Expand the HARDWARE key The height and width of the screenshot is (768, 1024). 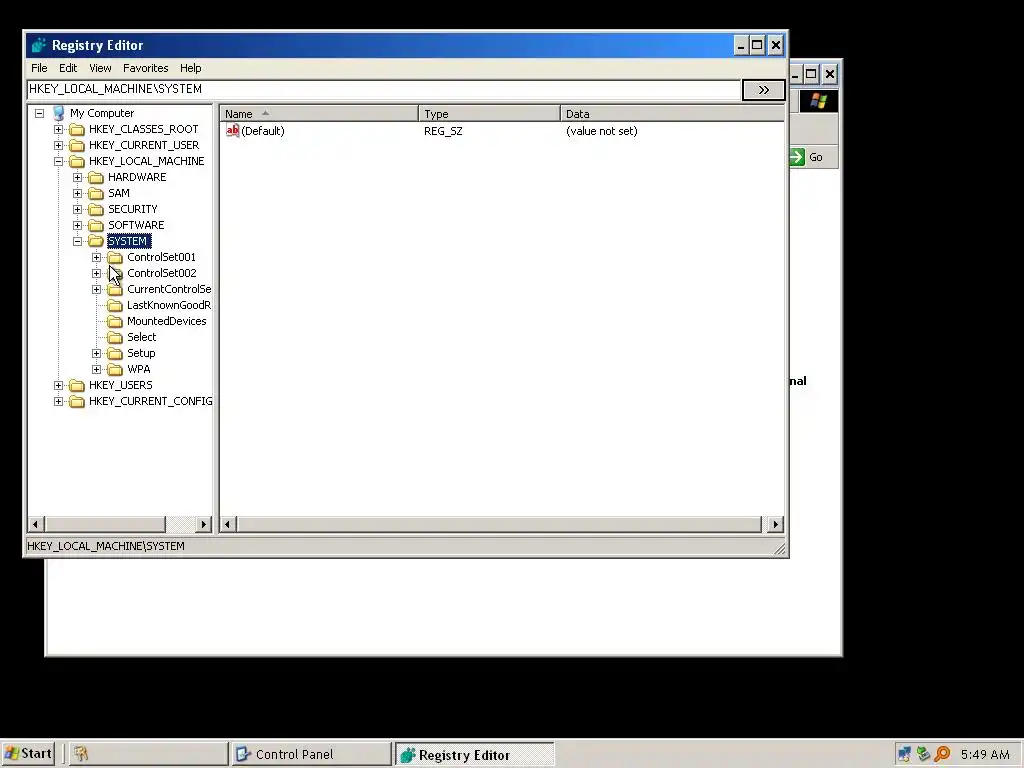(x=78, y=177)
